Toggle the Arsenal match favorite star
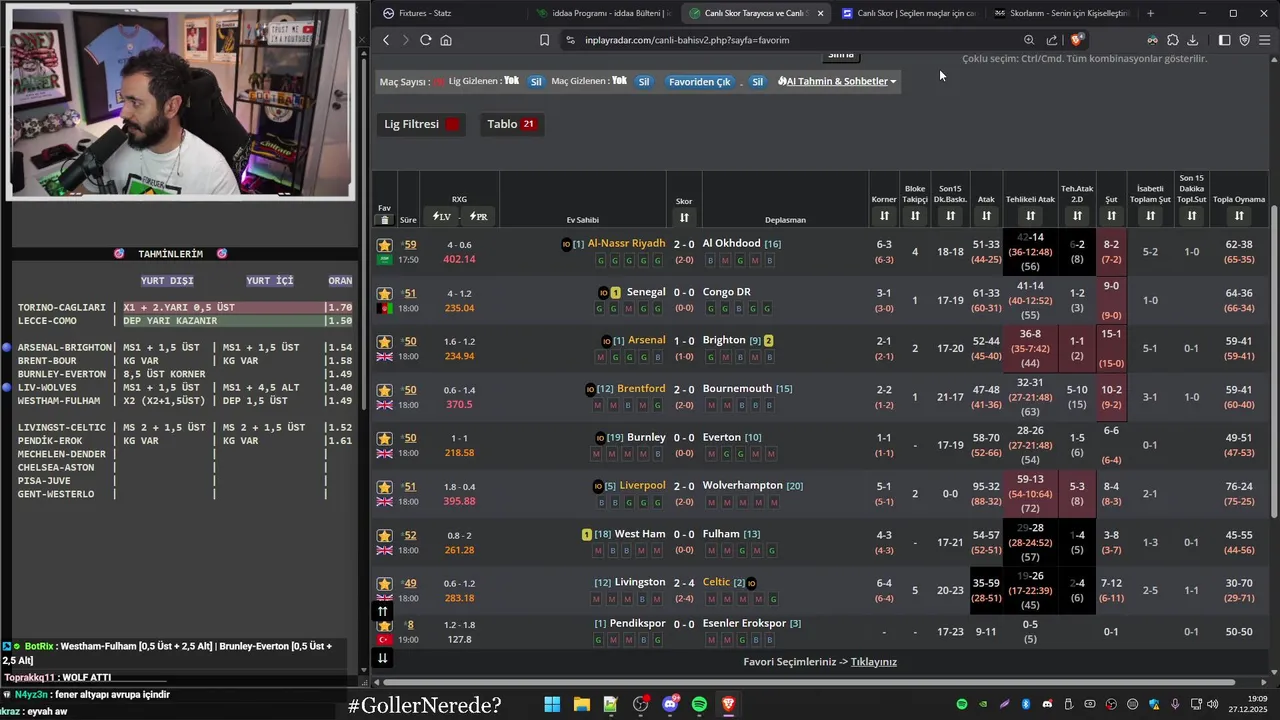 (384, 341)
